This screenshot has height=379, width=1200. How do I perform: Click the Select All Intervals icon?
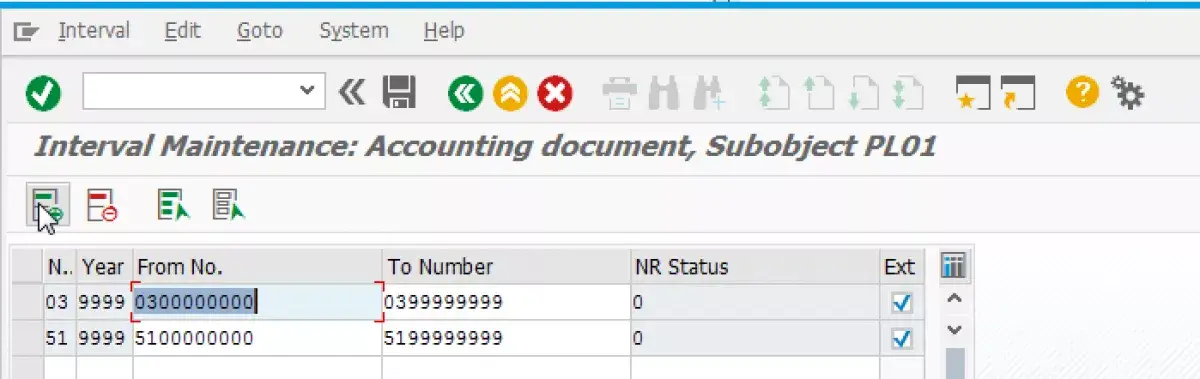click(x=173, y=204)
